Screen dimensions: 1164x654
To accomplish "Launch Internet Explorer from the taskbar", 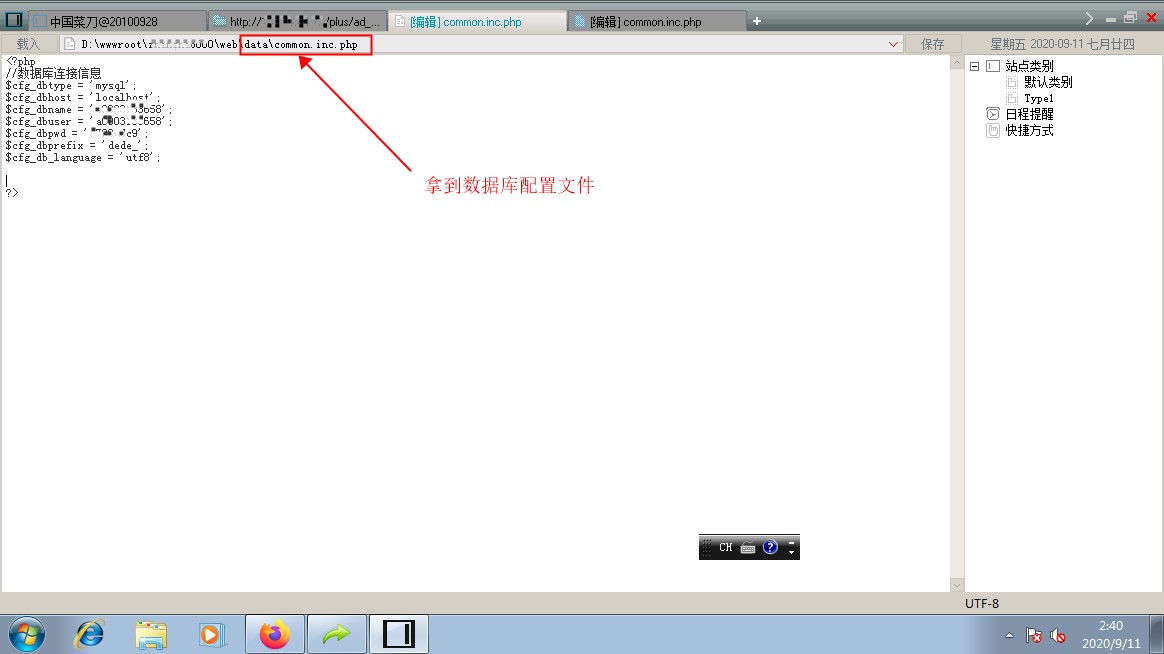I will point(90,635).
